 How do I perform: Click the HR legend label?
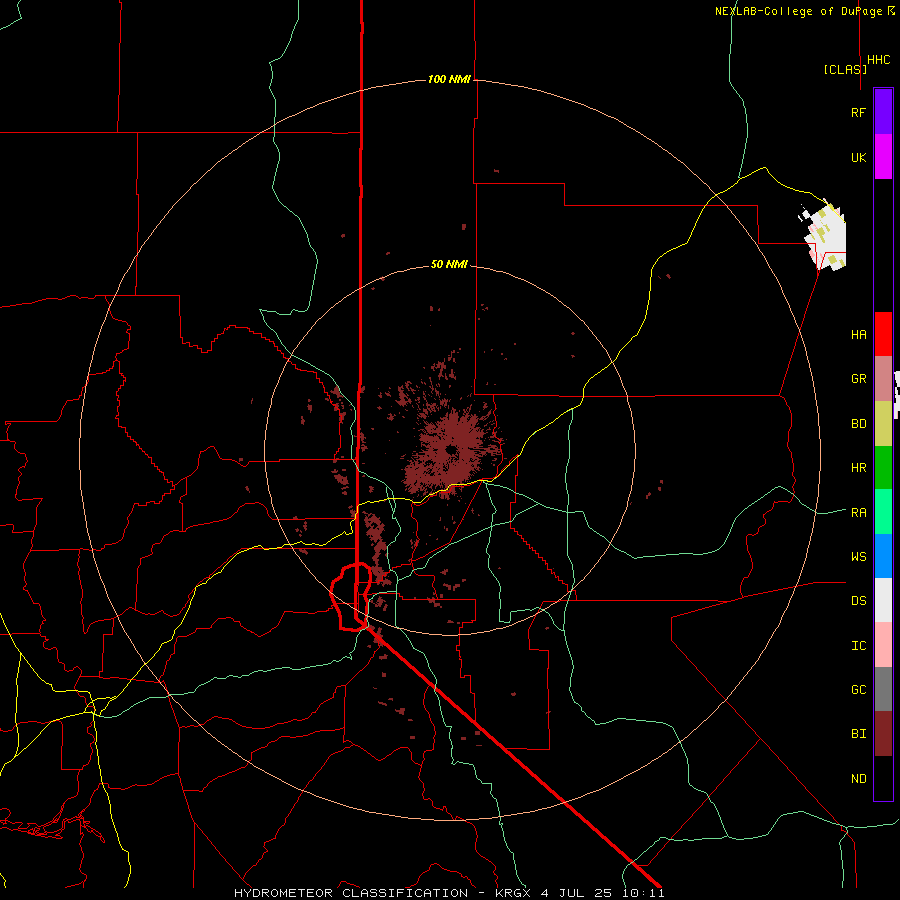(858, 468)
